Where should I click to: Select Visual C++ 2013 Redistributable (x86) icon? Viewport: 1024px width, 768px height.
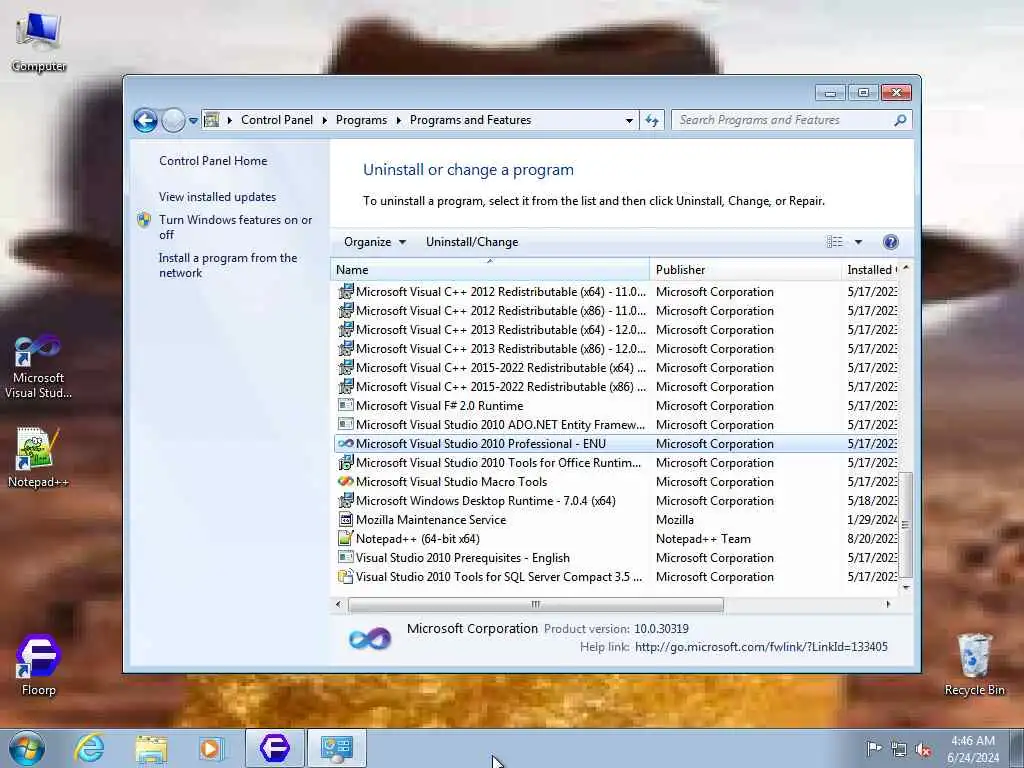click(x=345, y=349)
